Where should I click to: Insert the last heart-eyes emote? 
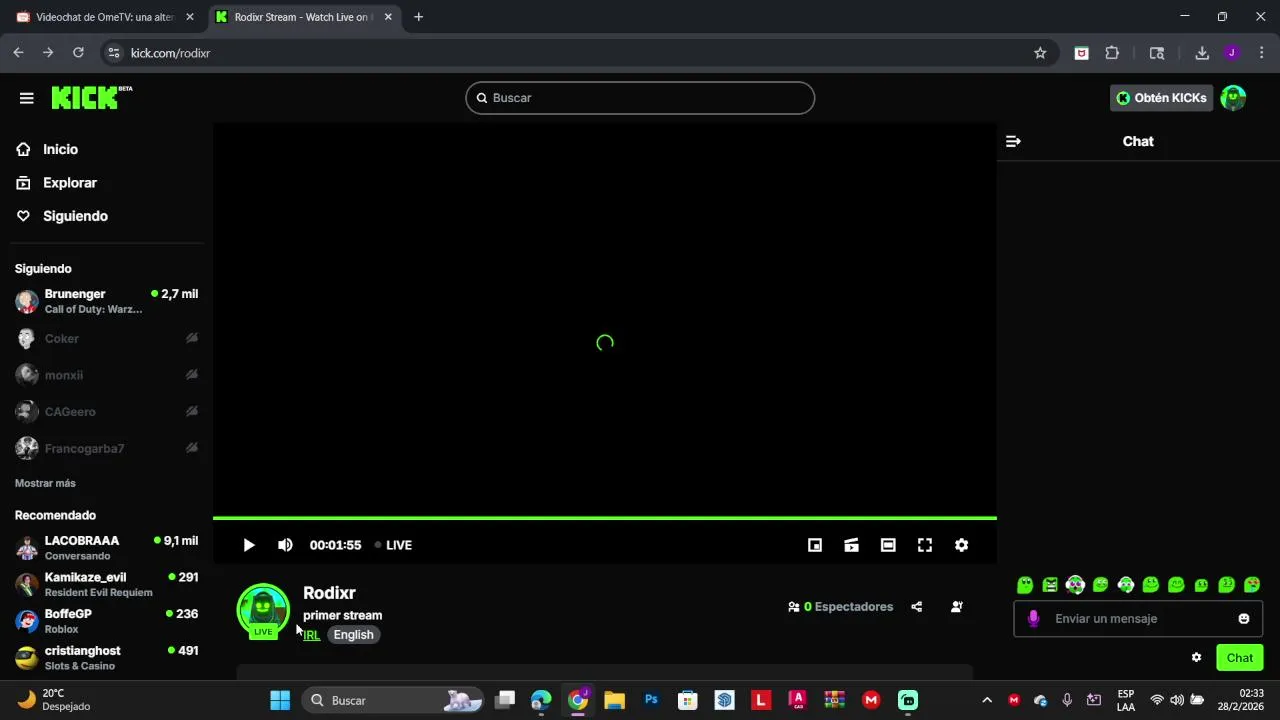tap(1251, 585)
